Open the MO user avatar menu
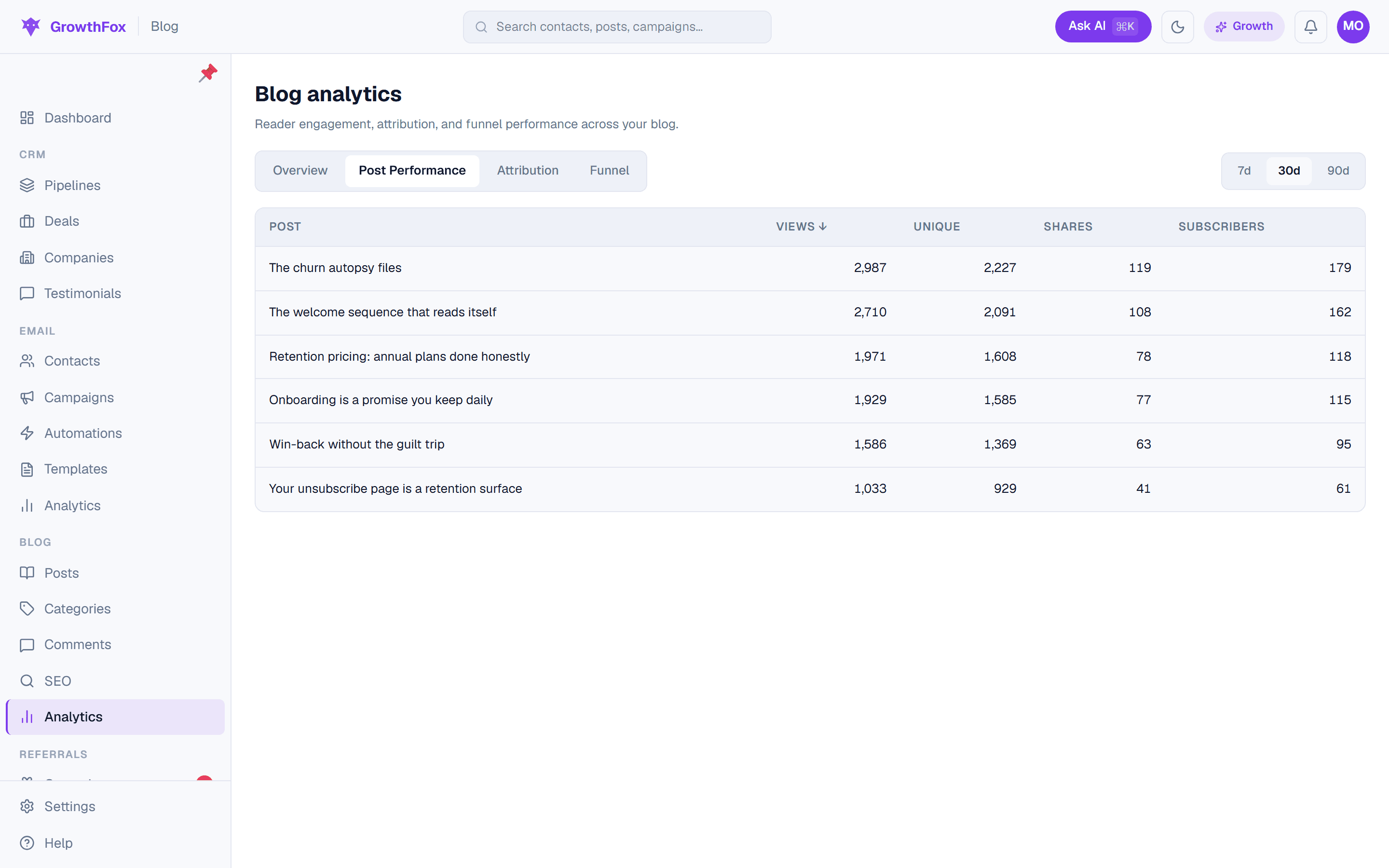Viewport: 1389px width, 868px height. point(1353,27)
